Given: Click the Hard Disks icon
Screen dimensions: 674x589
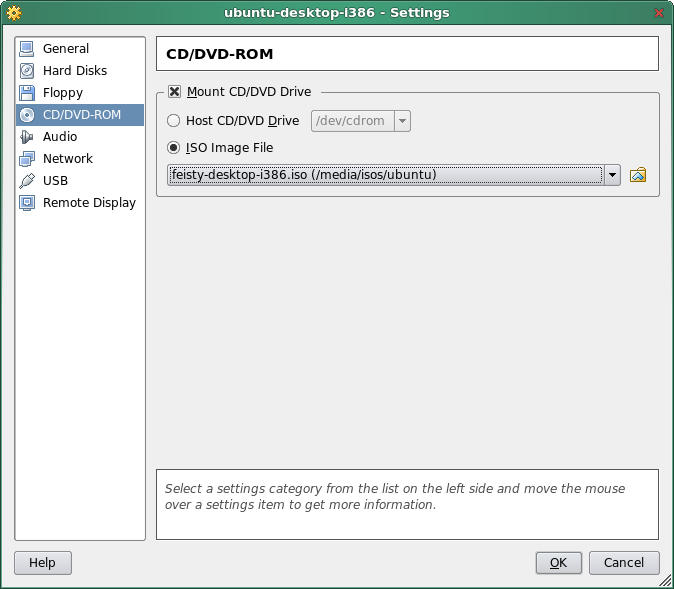Looking at the screenshot, I should [27, 71].
